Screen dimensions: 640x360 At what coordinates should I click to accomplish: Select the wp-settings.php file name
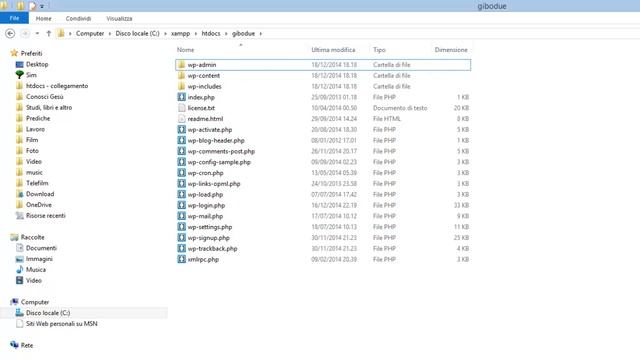point(210,227)
